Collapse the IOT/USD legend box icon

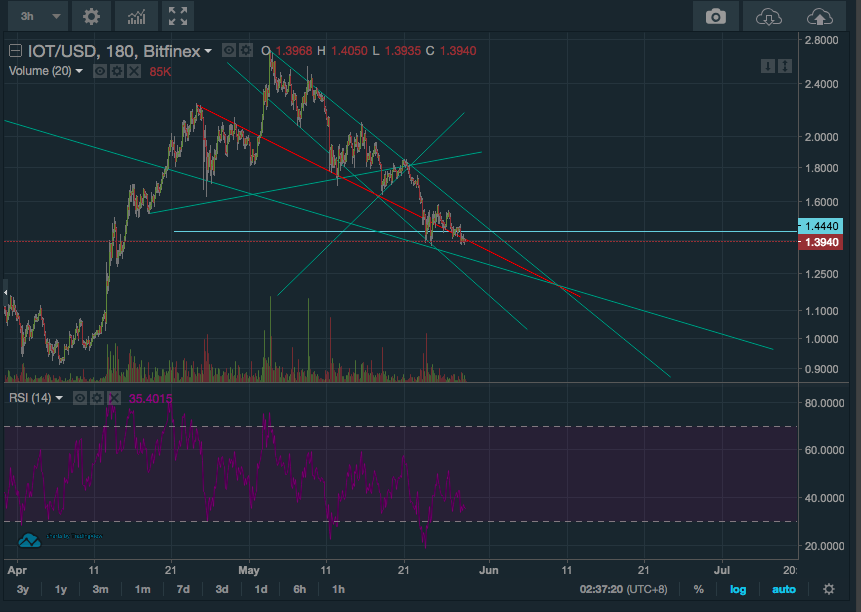pos(15,51)
